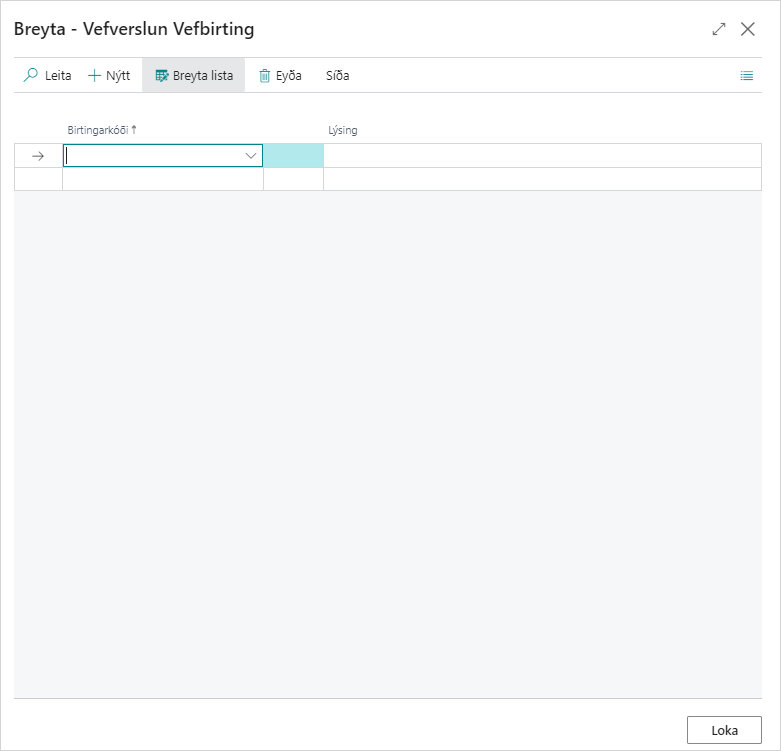Select the first row via arrow indicator
The height and width of the screenshot is (751, 781).
point(38,156)
